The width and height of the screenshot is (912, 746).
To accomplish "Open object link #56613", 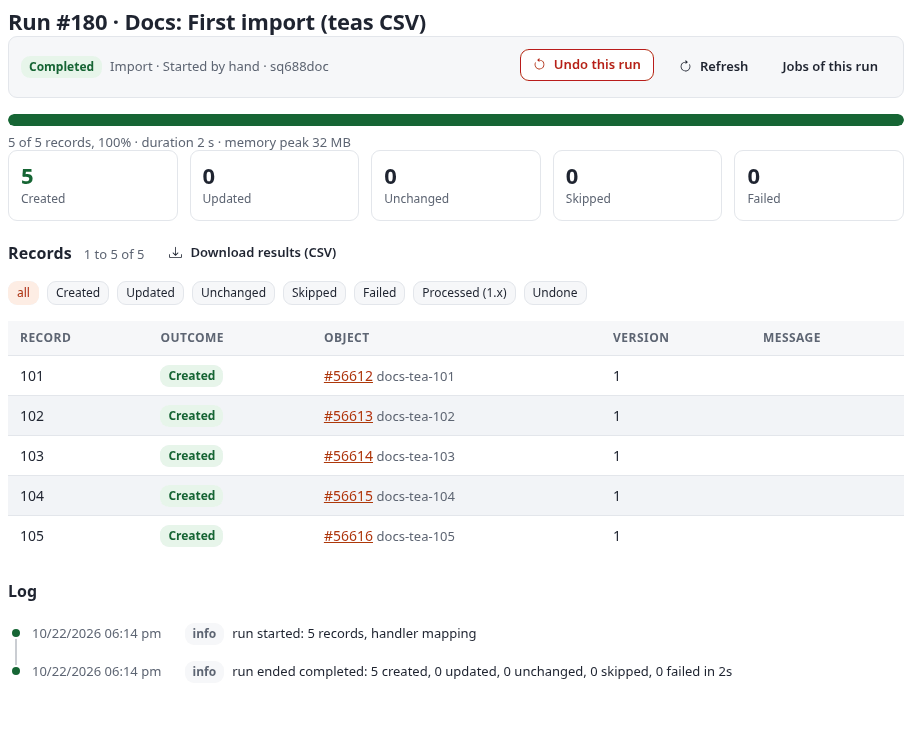I will coord(348,416).
